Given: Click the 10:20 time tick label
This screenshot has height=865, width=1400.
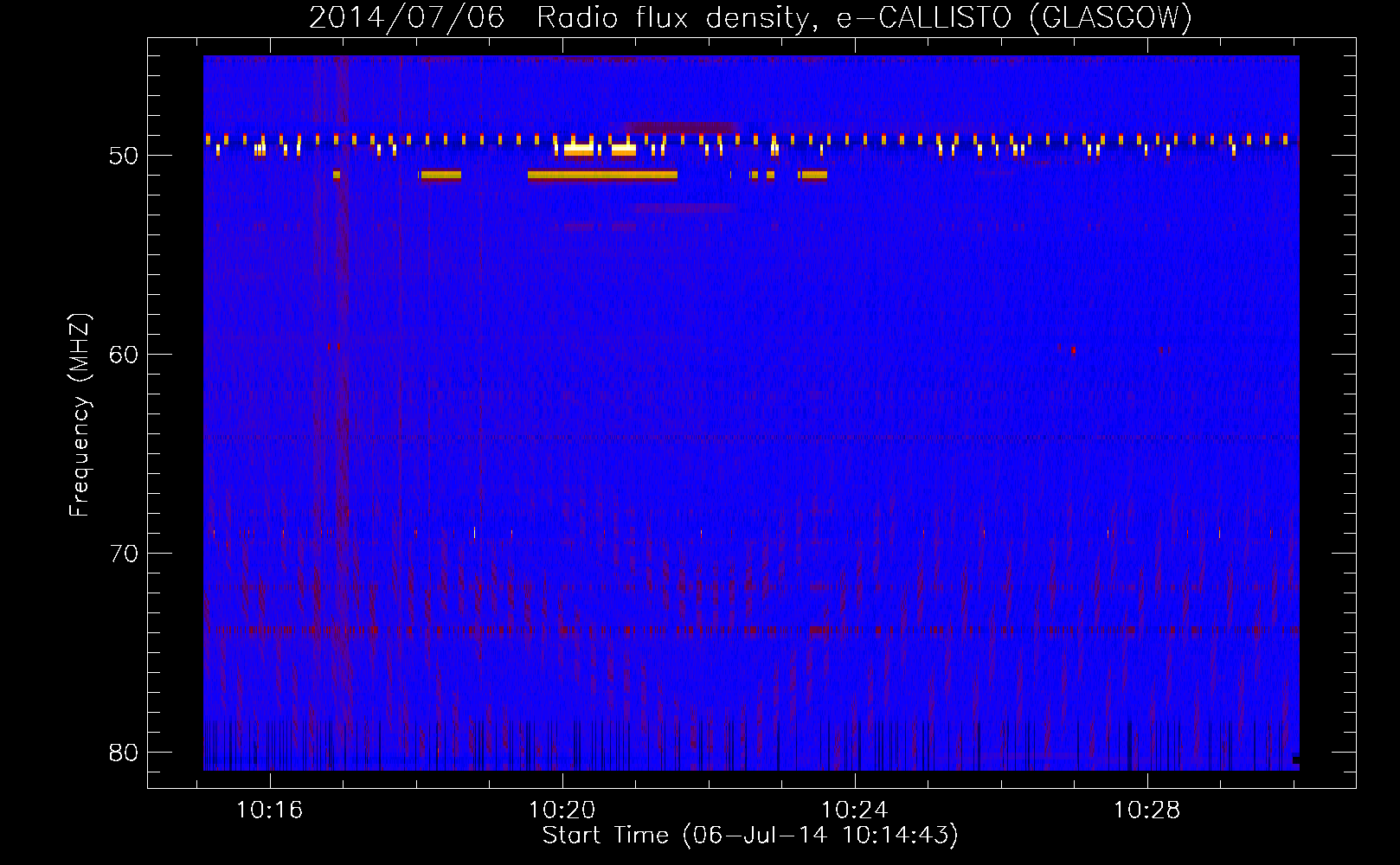Looking at the screenshot, I should 562,811.
